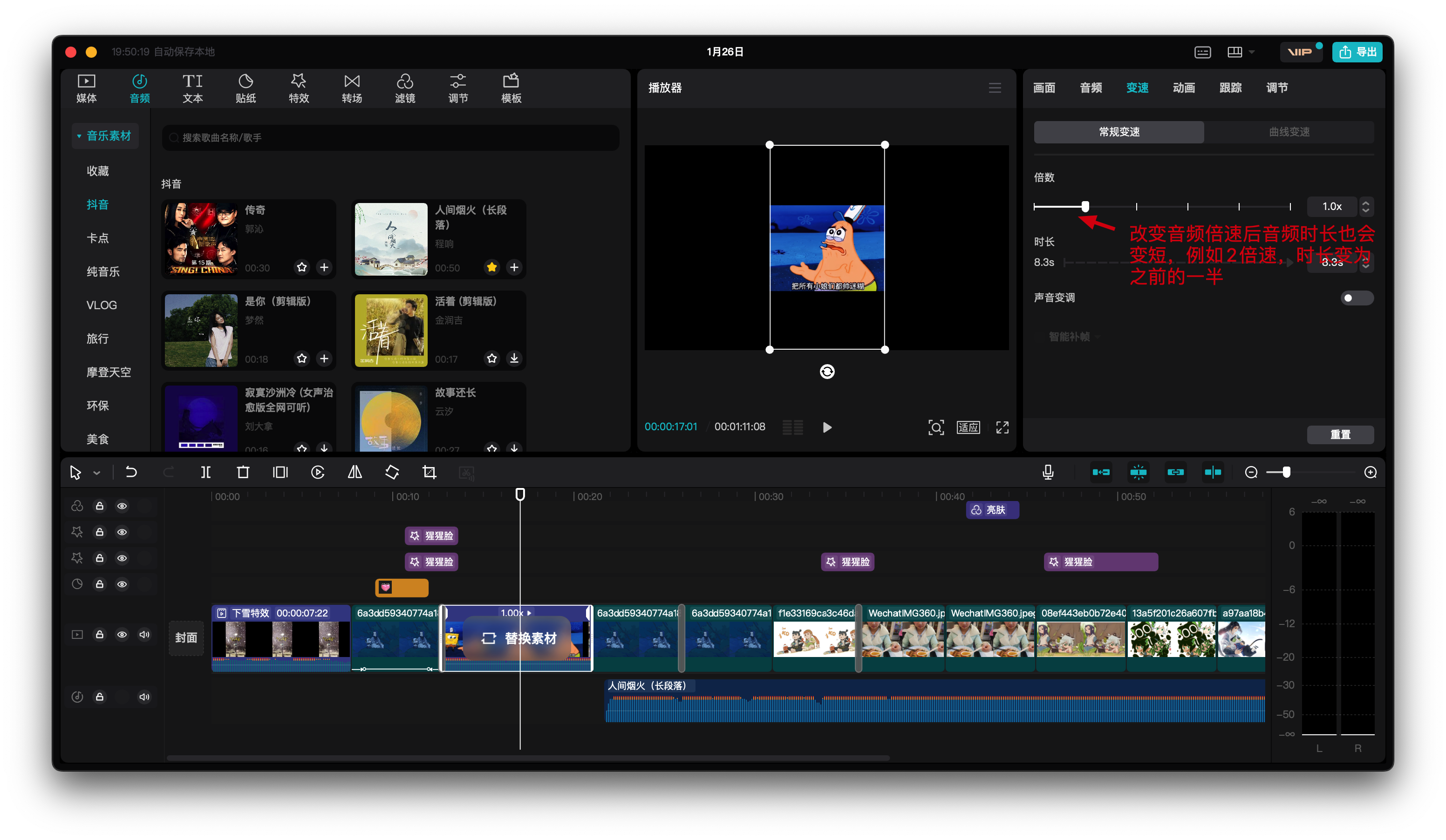Click the 倍数 speed slider handle
This screenshot has width=1446, height=840.
(1084, 206)
